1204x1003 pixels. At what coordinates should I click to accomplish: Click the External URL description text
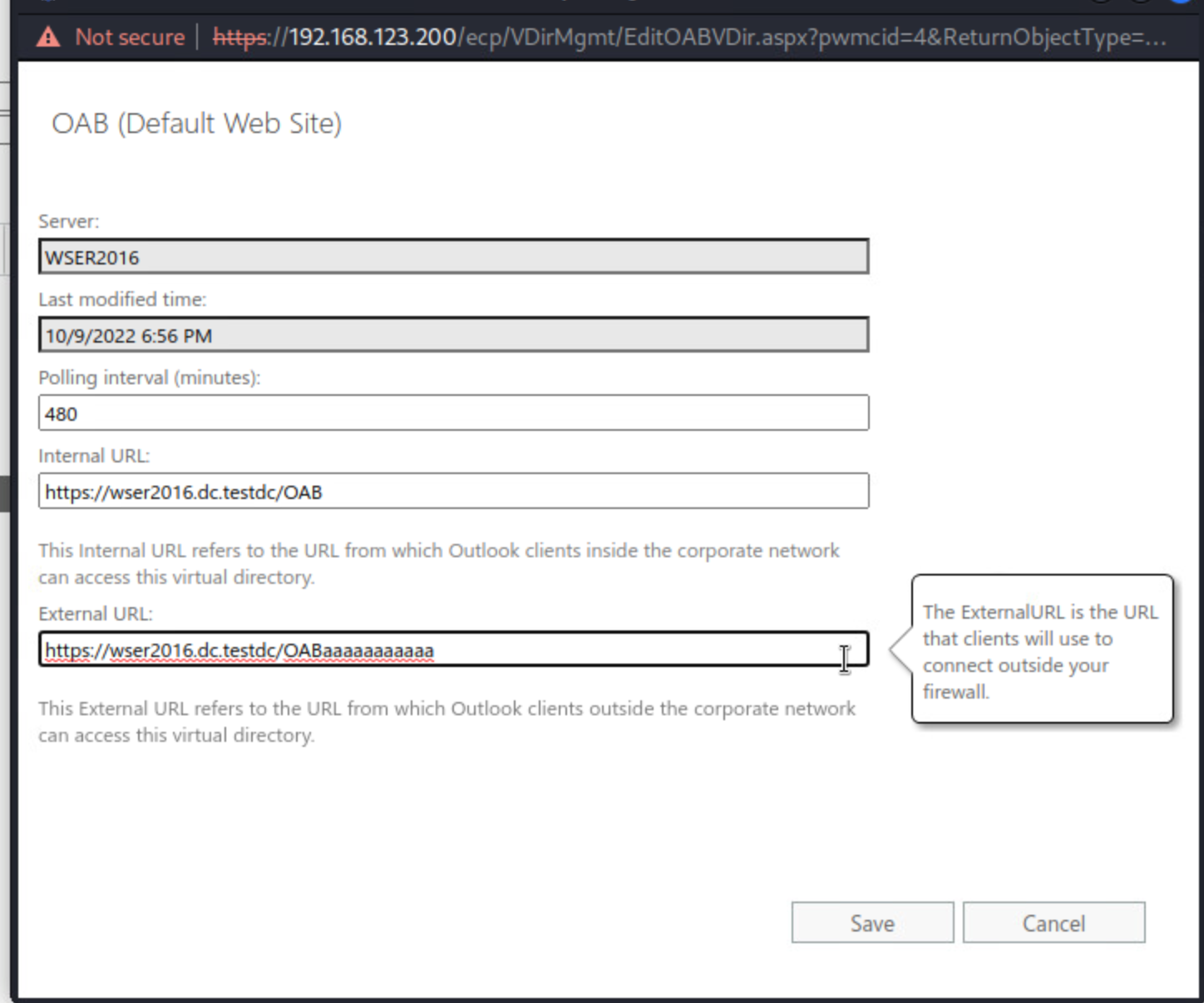(x=447, y=722)
